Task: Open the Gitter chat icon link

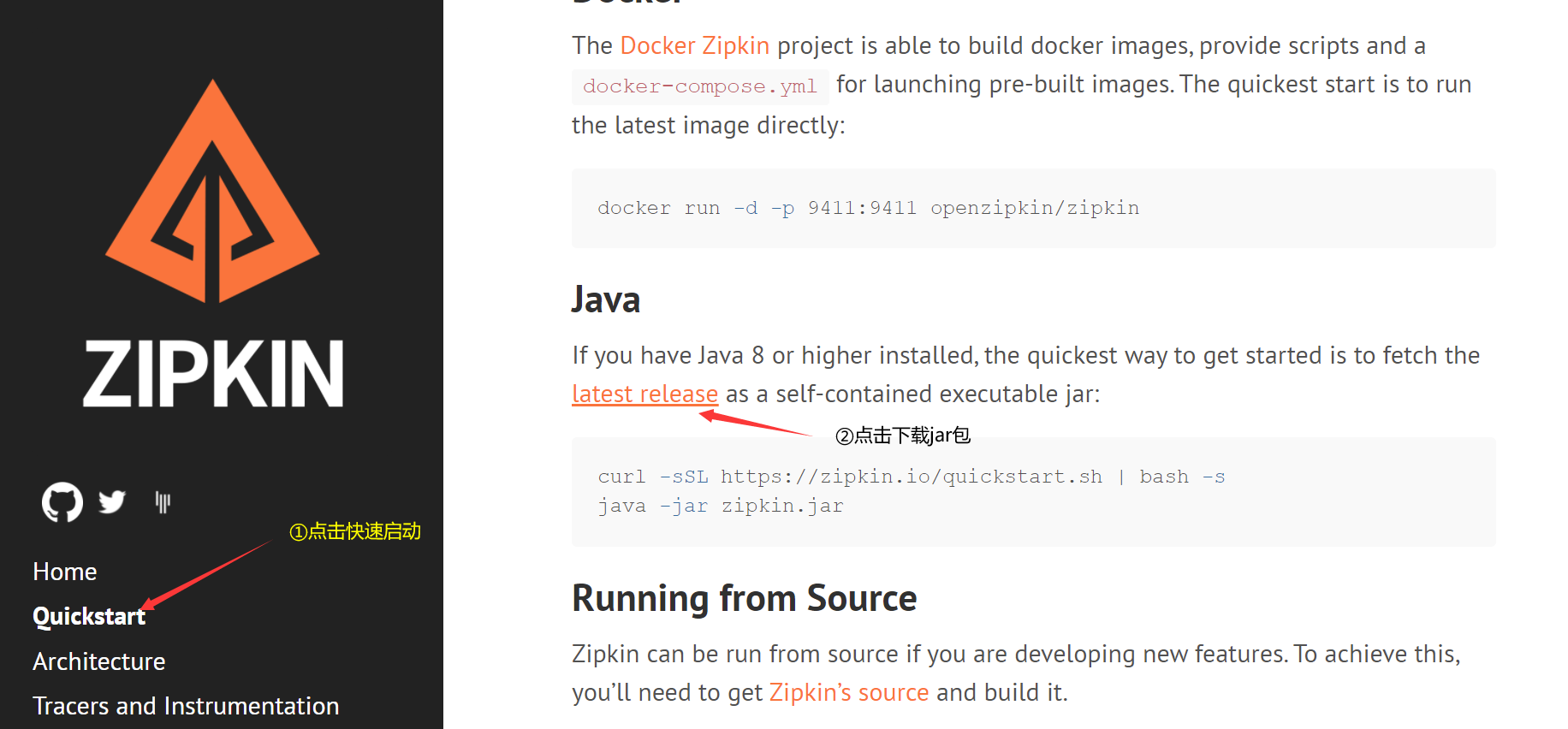Action: pyautogui.click(x=163, y=501)
